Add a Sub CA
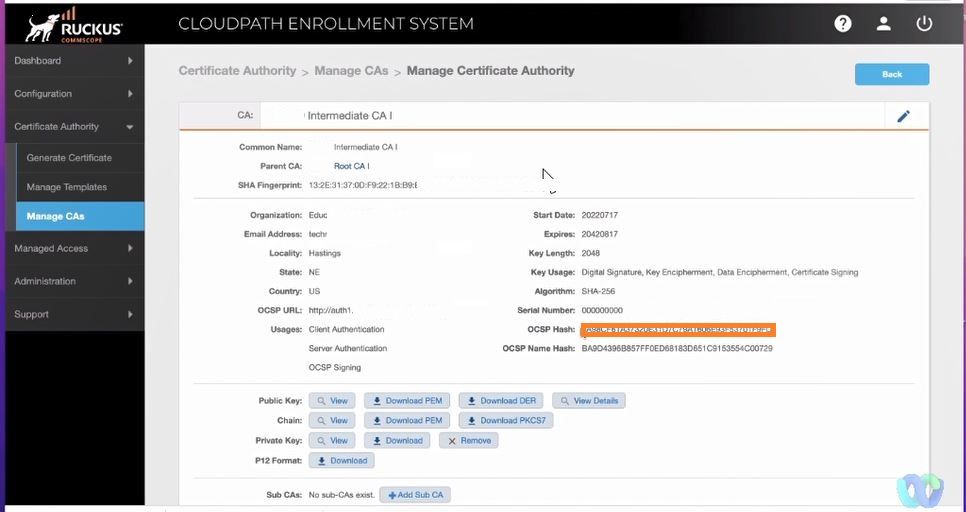Viewport: 966px width, 512px height. pyautogui.click(x=415, y=495)
